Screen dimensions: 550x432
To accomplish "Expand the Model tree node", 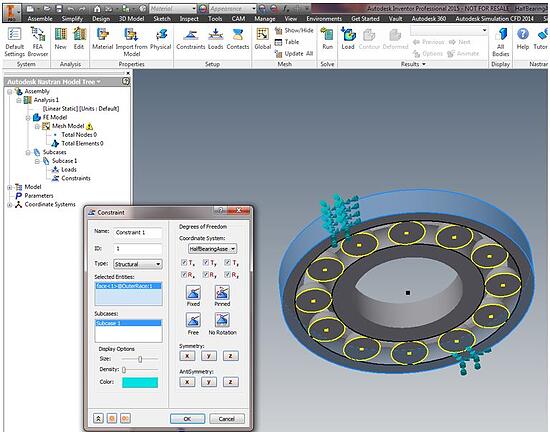I will [10, 187].
